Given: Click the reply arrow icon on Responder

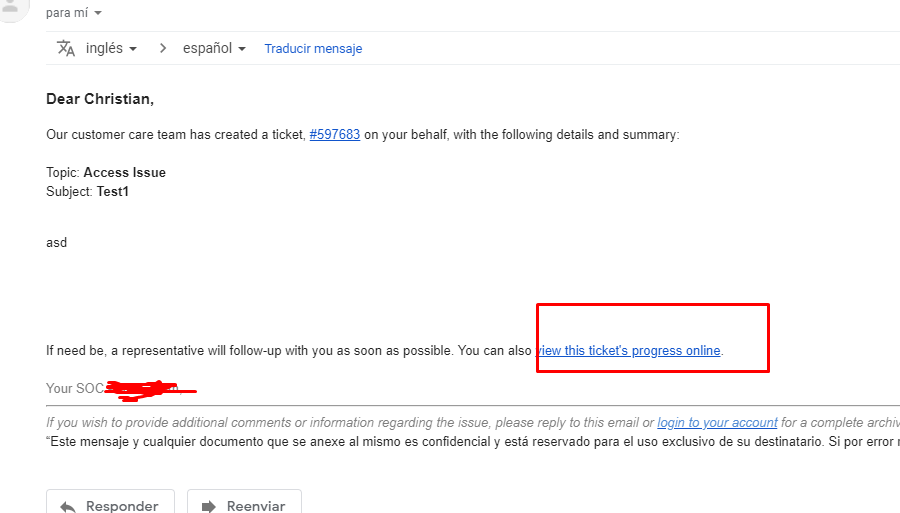Looking at the screenshot, I should tap(68, 506).
